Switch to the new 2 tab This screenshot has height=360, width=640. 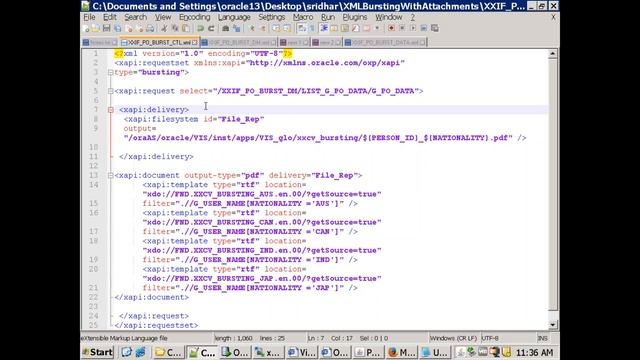pyautogui.click(x=327, y=42)
